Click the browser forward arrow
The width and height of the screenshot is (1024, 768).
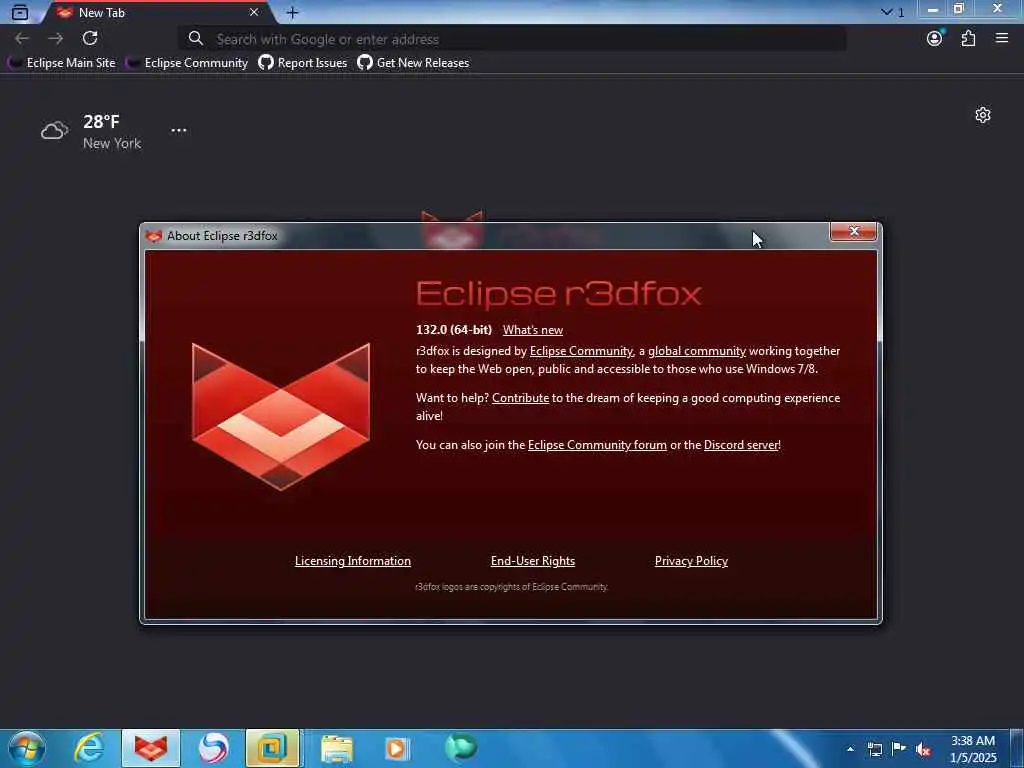(56, 39)
